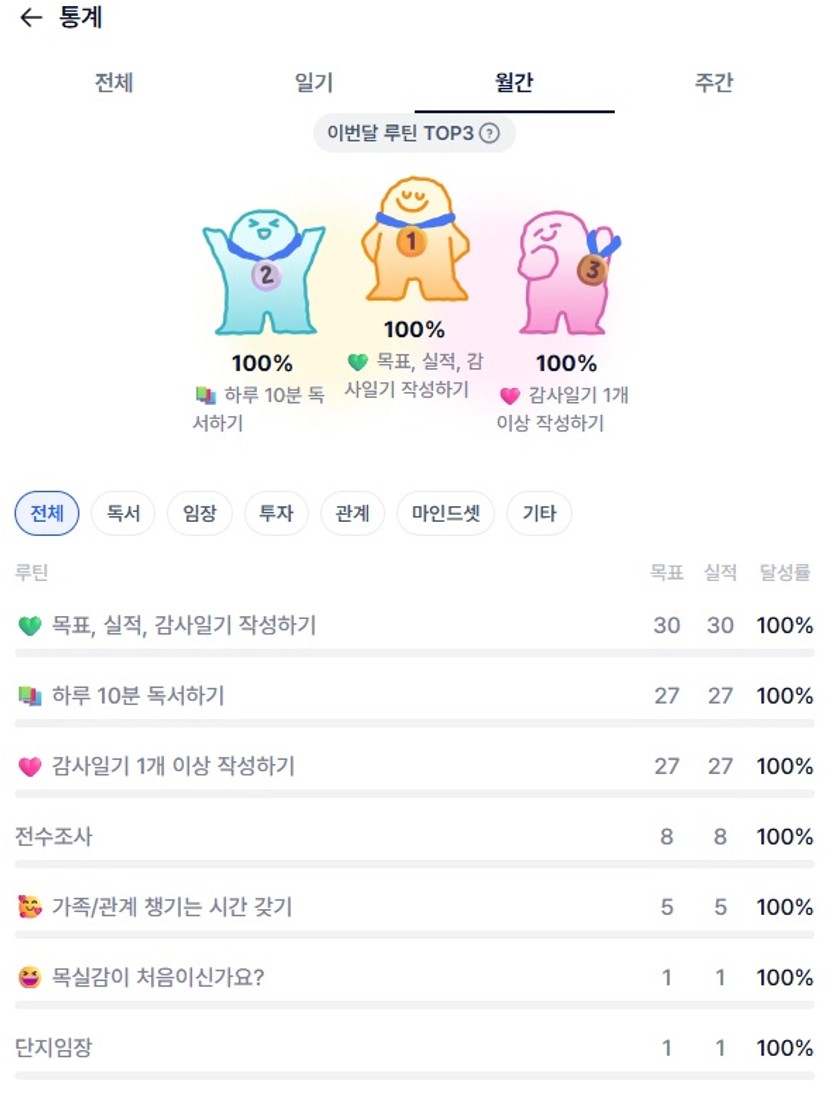Click green heart icon in routine list
Screen dimensions: 827x1100
tap(30, 626)
